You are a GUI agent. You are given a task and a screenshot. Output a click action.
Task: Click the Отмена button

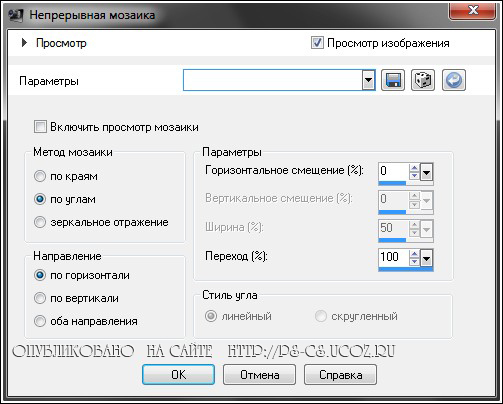[259, 375]
